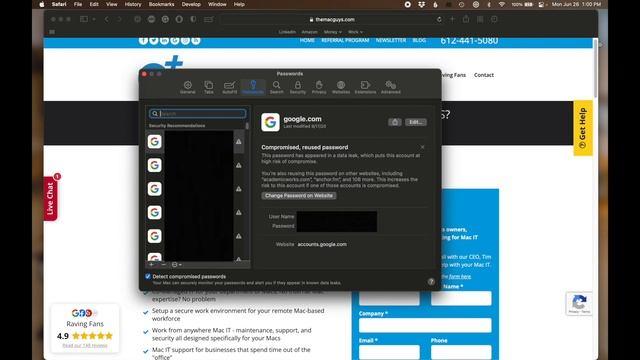This screenshot has width=640, height=360.
Task: Show Safari tab overview
Action: [x=480, y=19]
